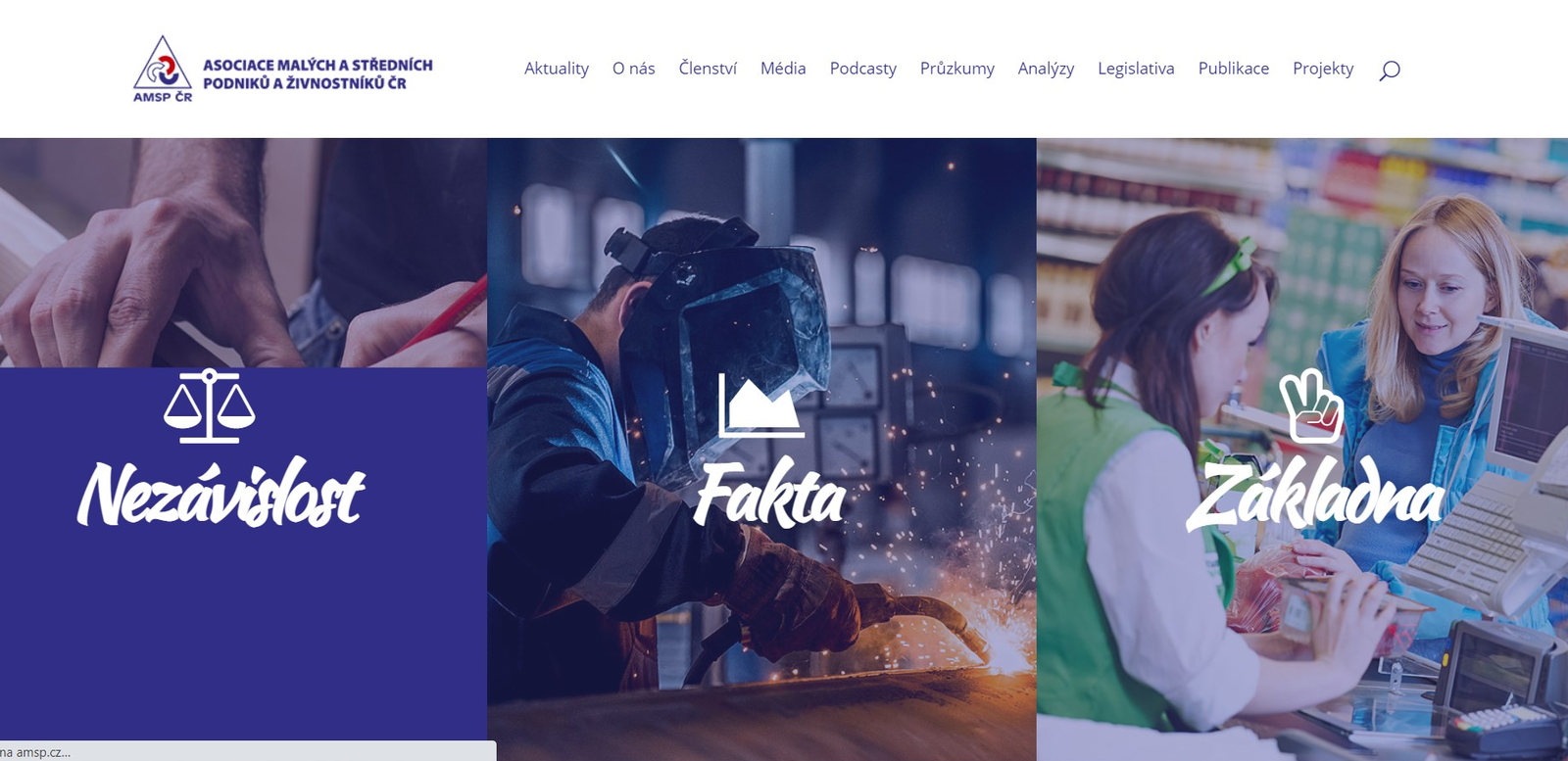
Task: Click the Fakta heading
Action: 769,494
